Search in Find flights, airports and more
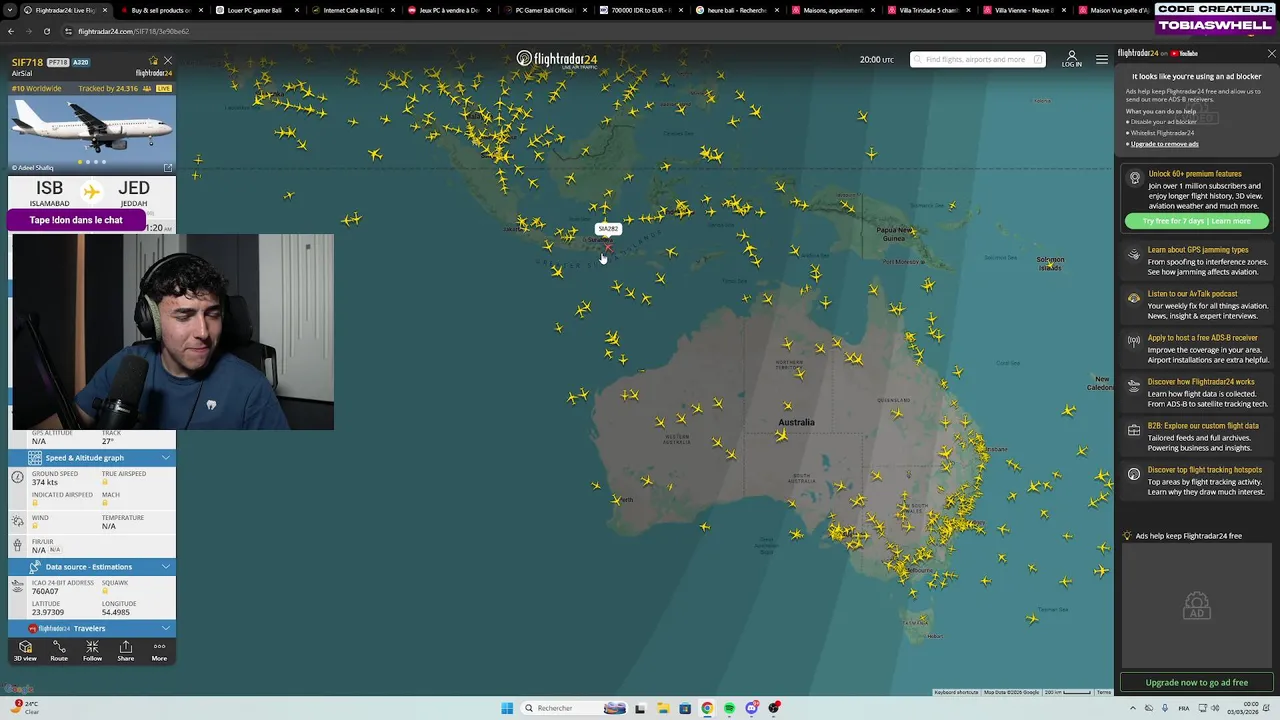 977,59
